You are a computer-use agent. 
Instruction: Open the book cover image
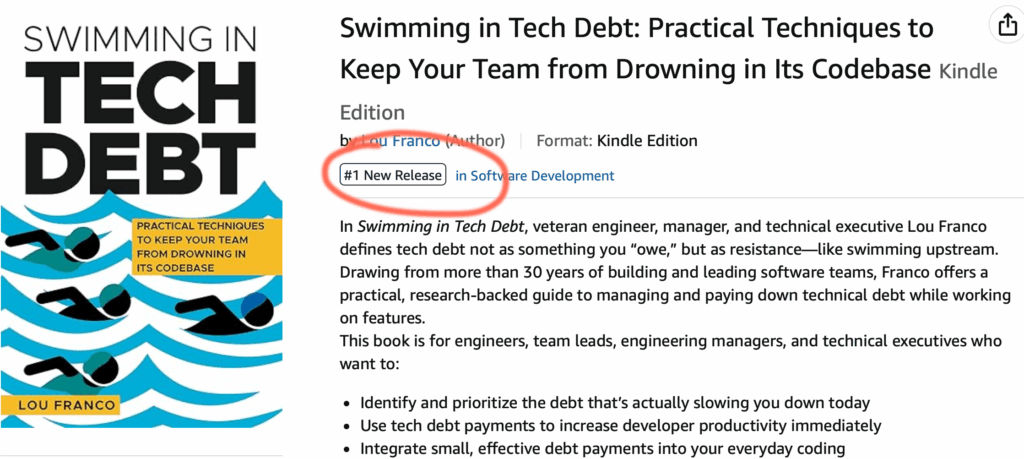[x=142, y=226]
